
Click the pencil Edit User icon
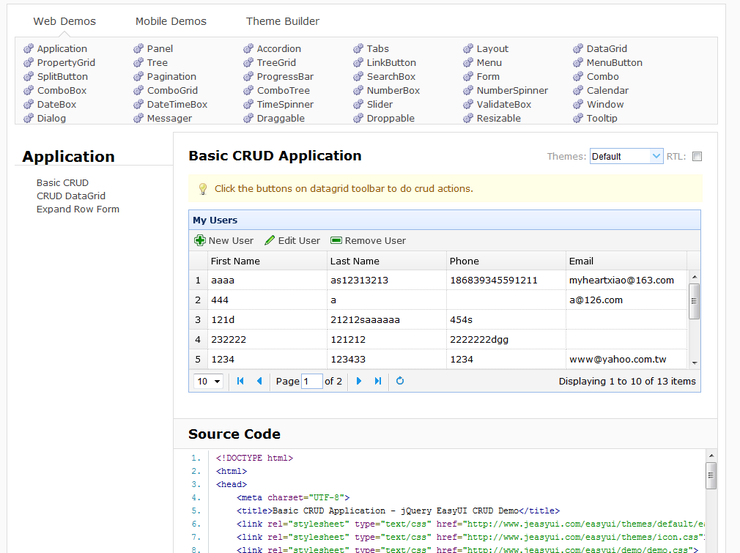pos(269,241)
